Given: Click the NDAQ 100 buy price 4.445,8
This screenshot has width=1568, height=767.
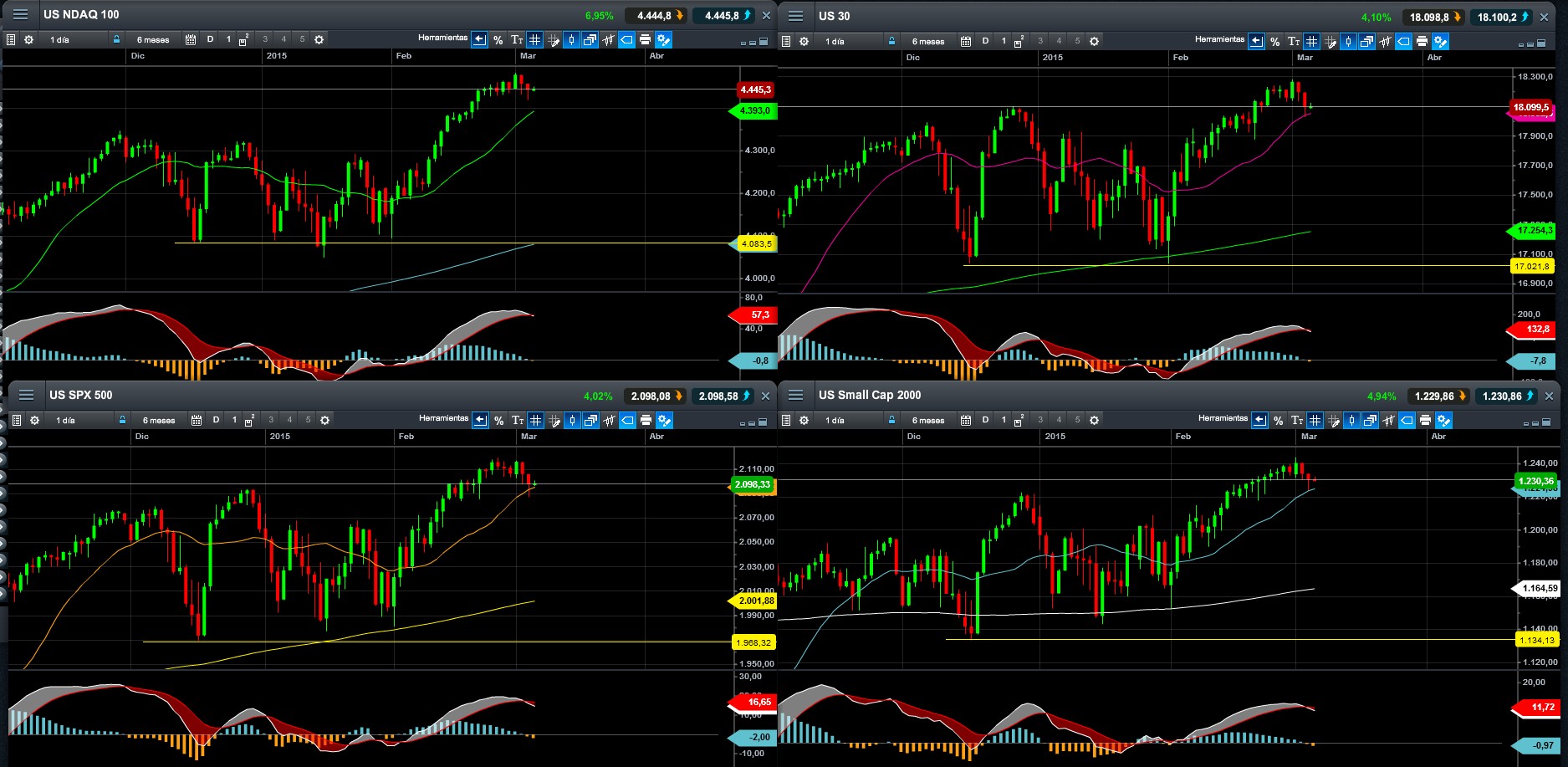Looking at the screenshot, I should tap(724, 15).
